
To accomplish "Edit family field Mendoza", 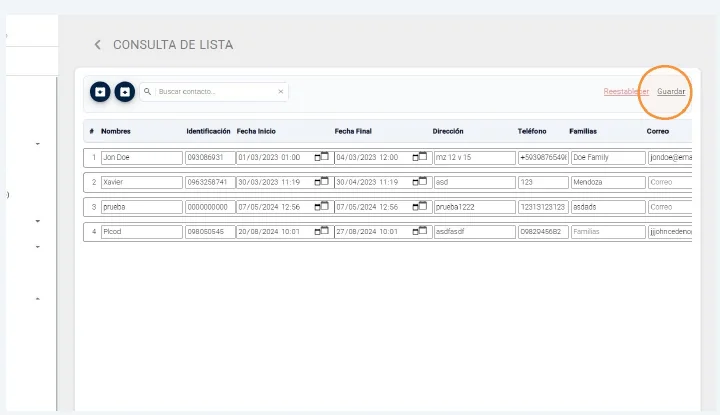I will coord(608,182).
